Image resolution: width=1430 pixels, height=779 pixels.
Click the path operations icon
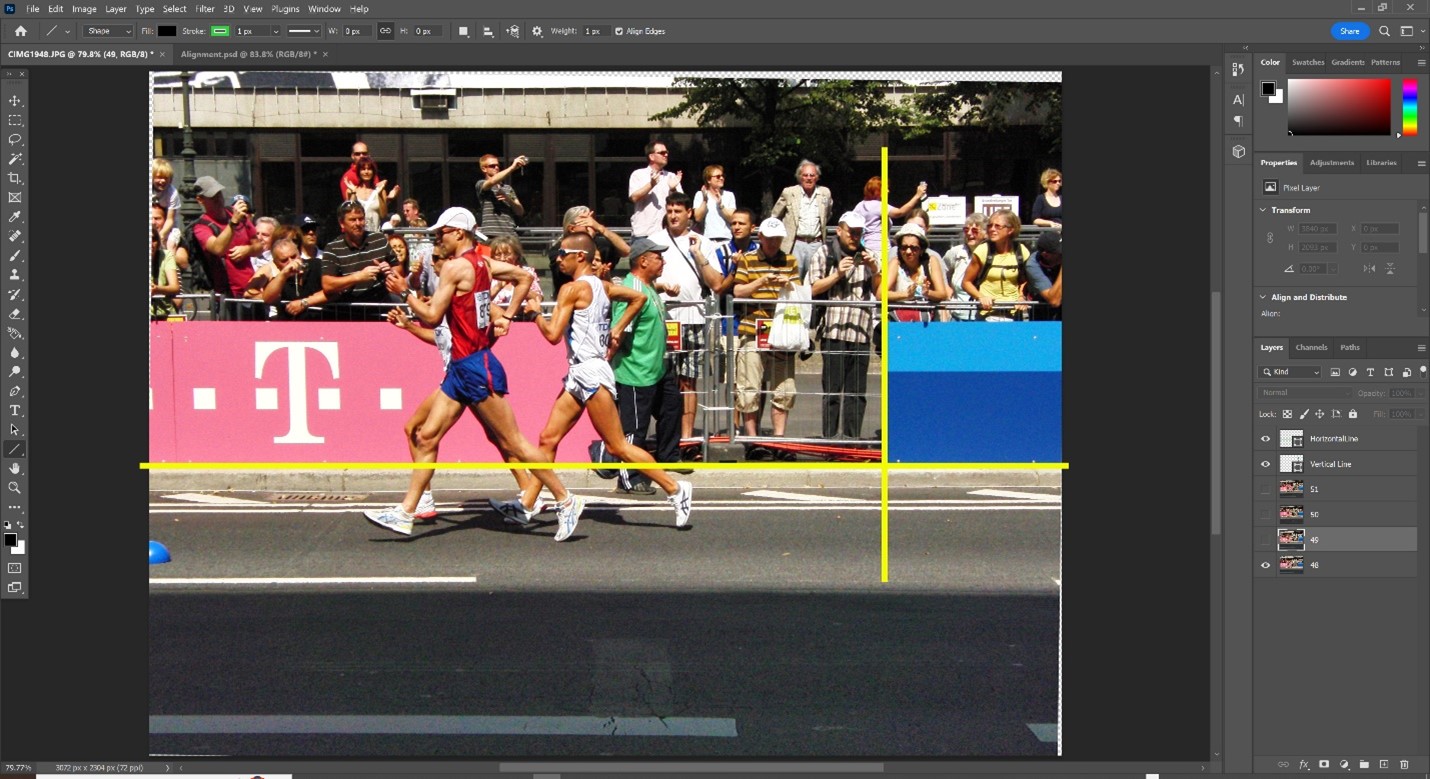(464, 31)
